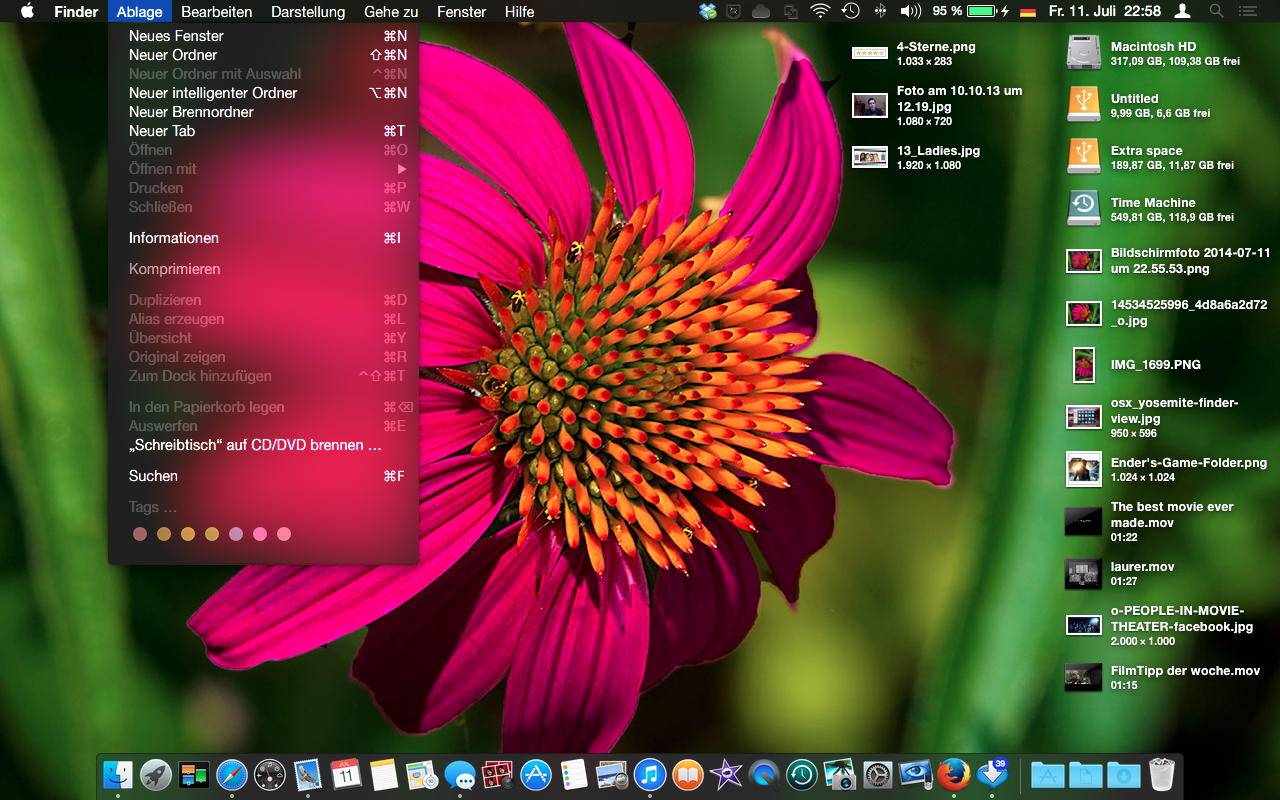Open the App Store dock icon
Viewport: 1280px width, 800px height.
536,775
